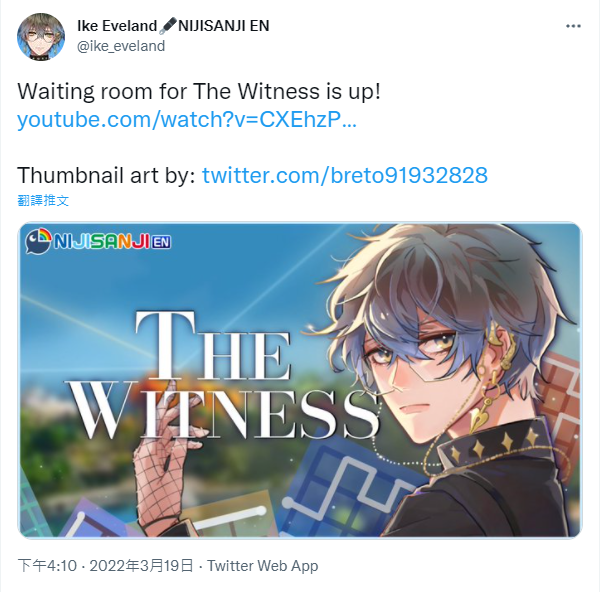Click the blue maze puzzle panel in artwork
602x592 pixels.
click(346, 488)
